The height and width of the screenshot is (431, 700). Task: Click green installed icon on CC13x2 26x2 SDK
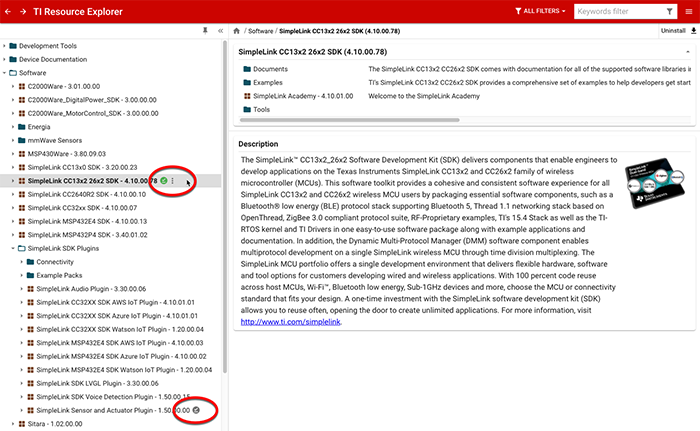coord(164,181)
